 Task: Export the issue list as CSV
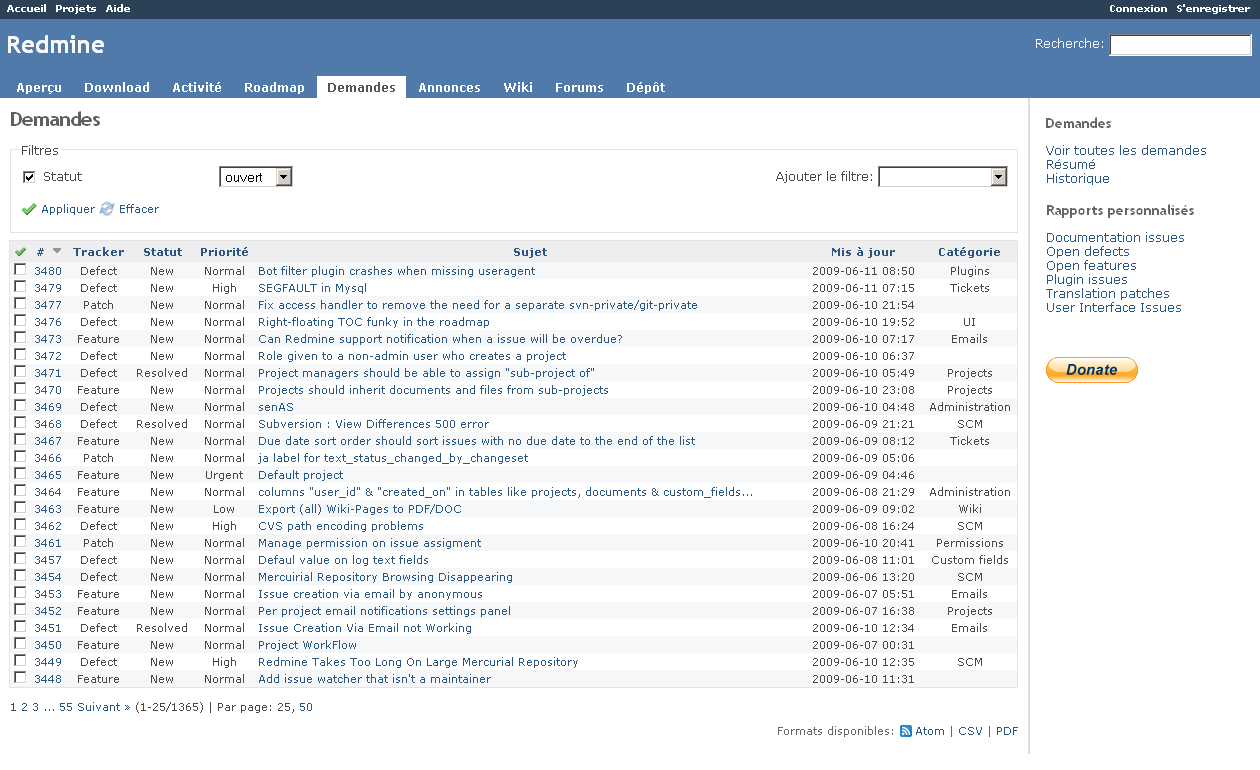tap(970, 731)
